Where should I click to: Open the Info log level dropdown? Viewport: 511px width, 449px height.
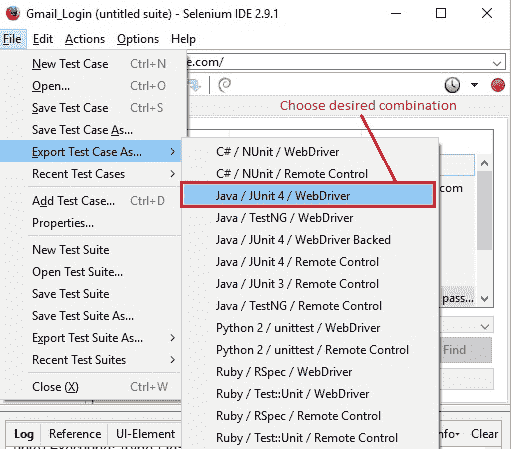[449, 434]
